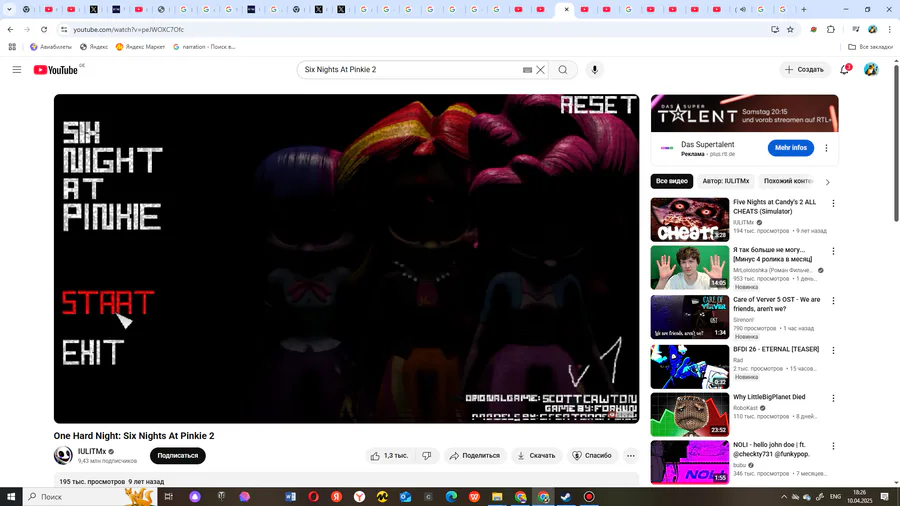The height and width of the screenshot is (506, 900).
Task: Open the Авиабилеты bookmark
Action: pos(51,47)
